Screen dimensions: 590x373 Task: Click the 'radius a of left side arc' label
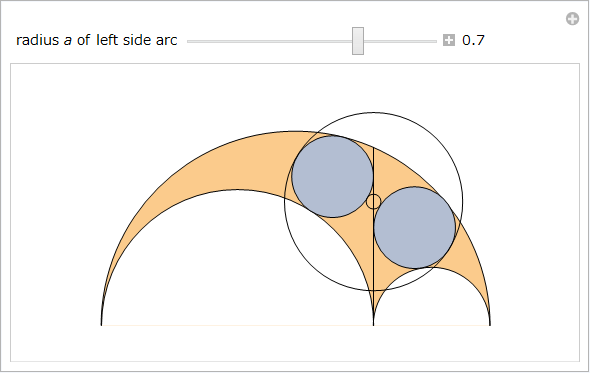(97, 40)
